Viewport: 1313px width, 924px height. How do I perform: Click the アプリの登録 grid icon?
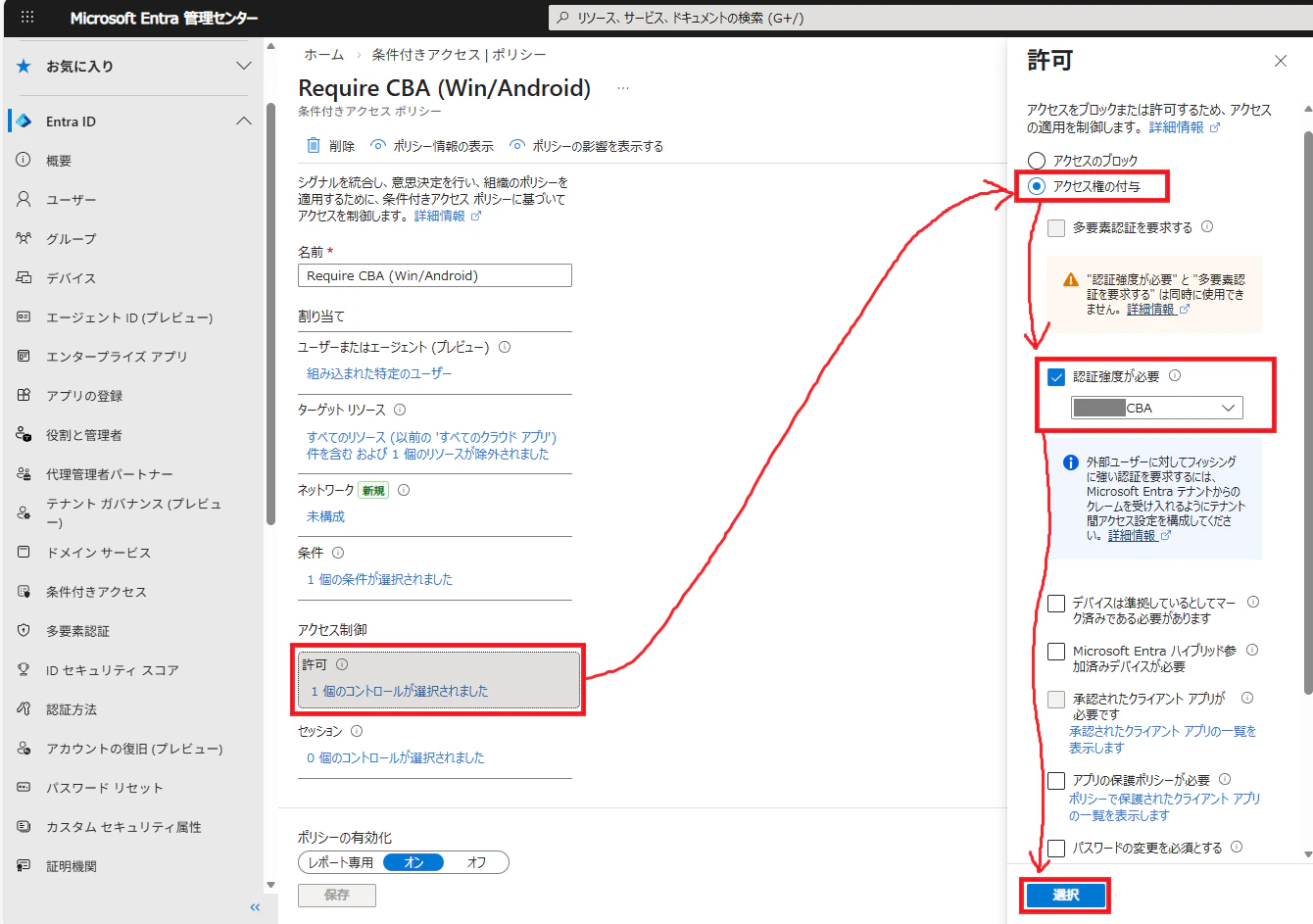coord(24,395)
